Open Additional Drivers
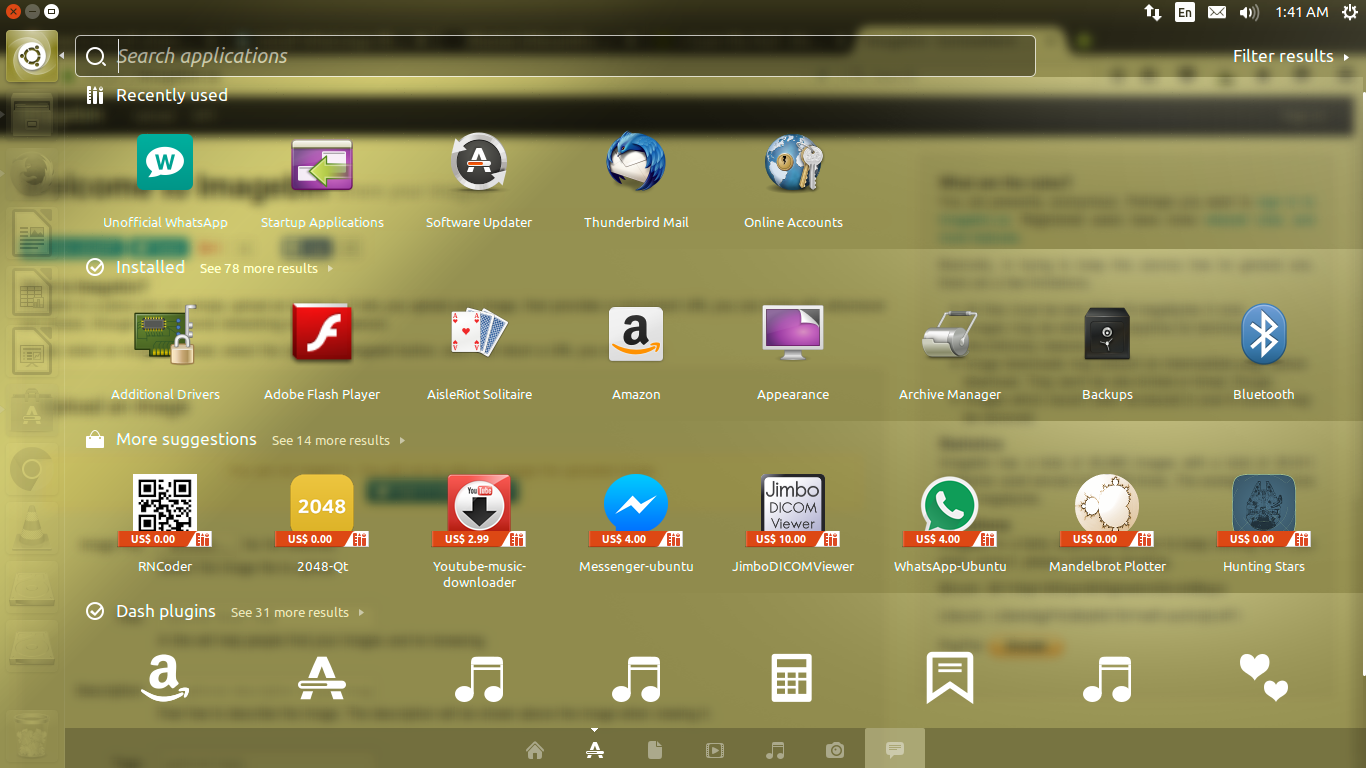The width and height of the screenshot is (1366, 768). [x=165, y=352]
